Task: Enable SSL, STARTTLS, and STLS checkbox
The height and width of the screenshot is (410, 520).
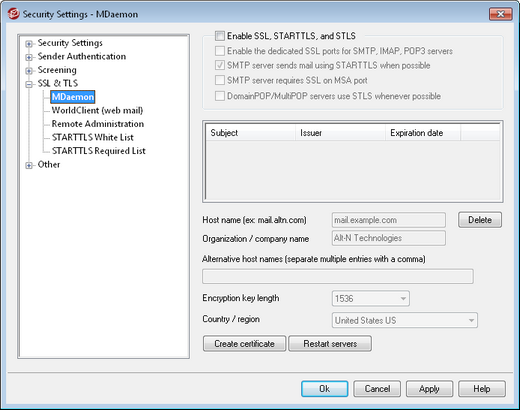Action: 220,36
